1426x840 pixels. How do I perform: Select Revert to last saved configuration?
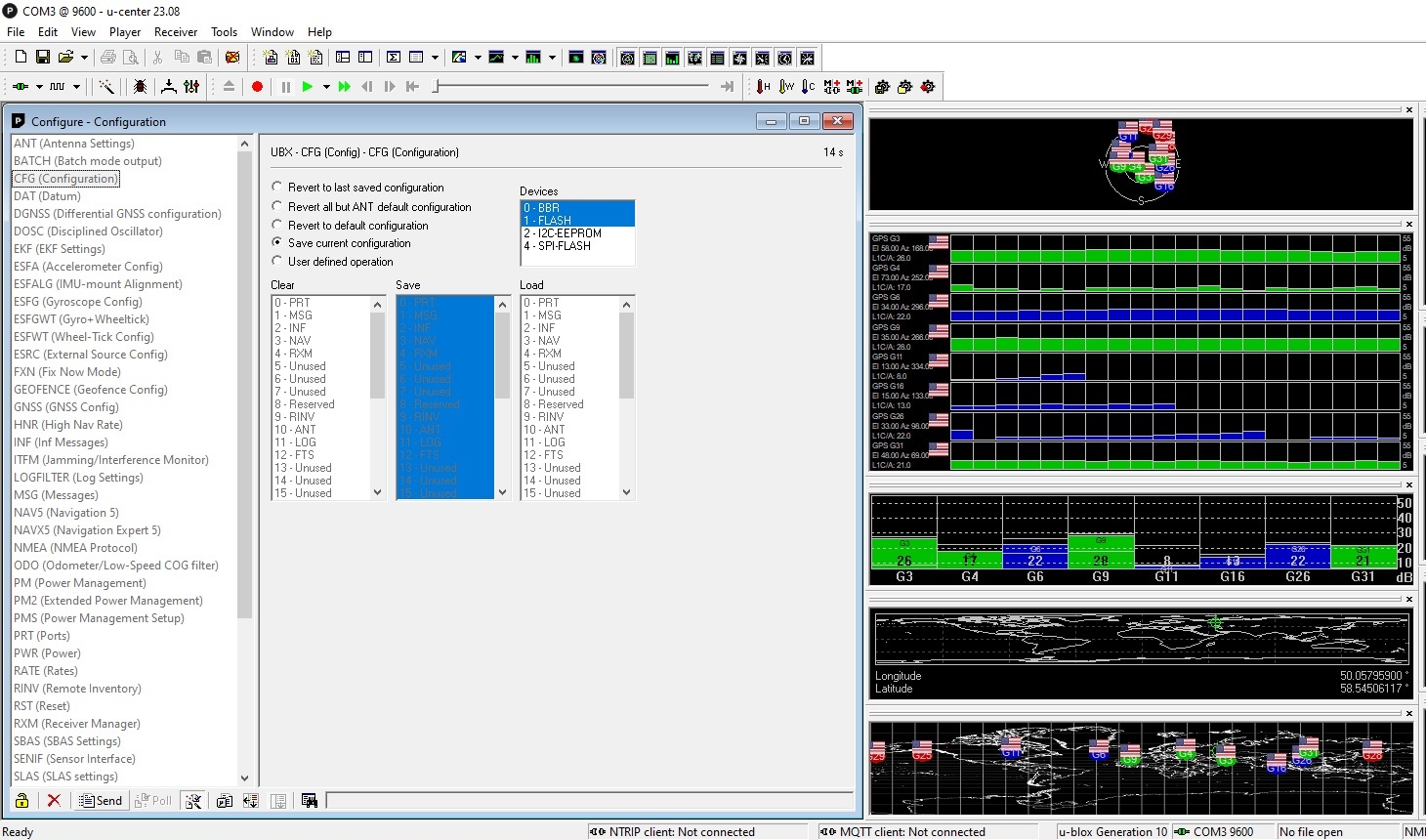click(x=277, y=187)
